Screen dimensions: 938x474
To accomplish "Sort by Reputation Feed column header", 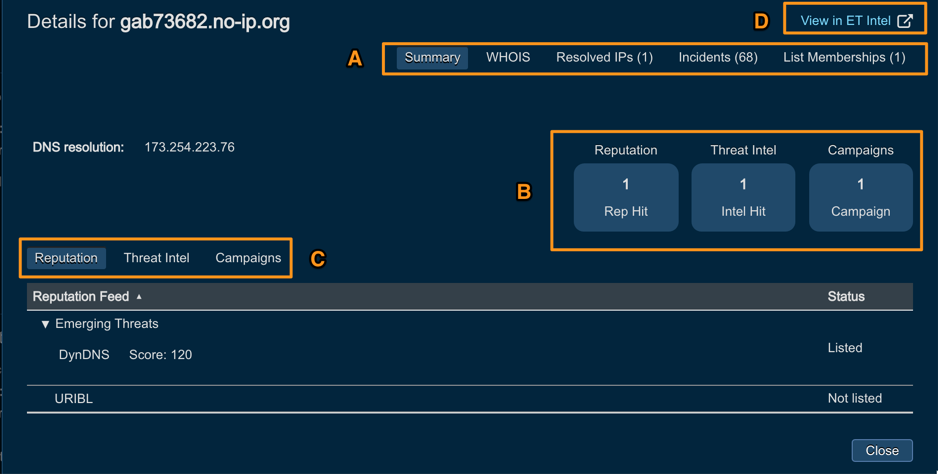I will tap(81, 297).
